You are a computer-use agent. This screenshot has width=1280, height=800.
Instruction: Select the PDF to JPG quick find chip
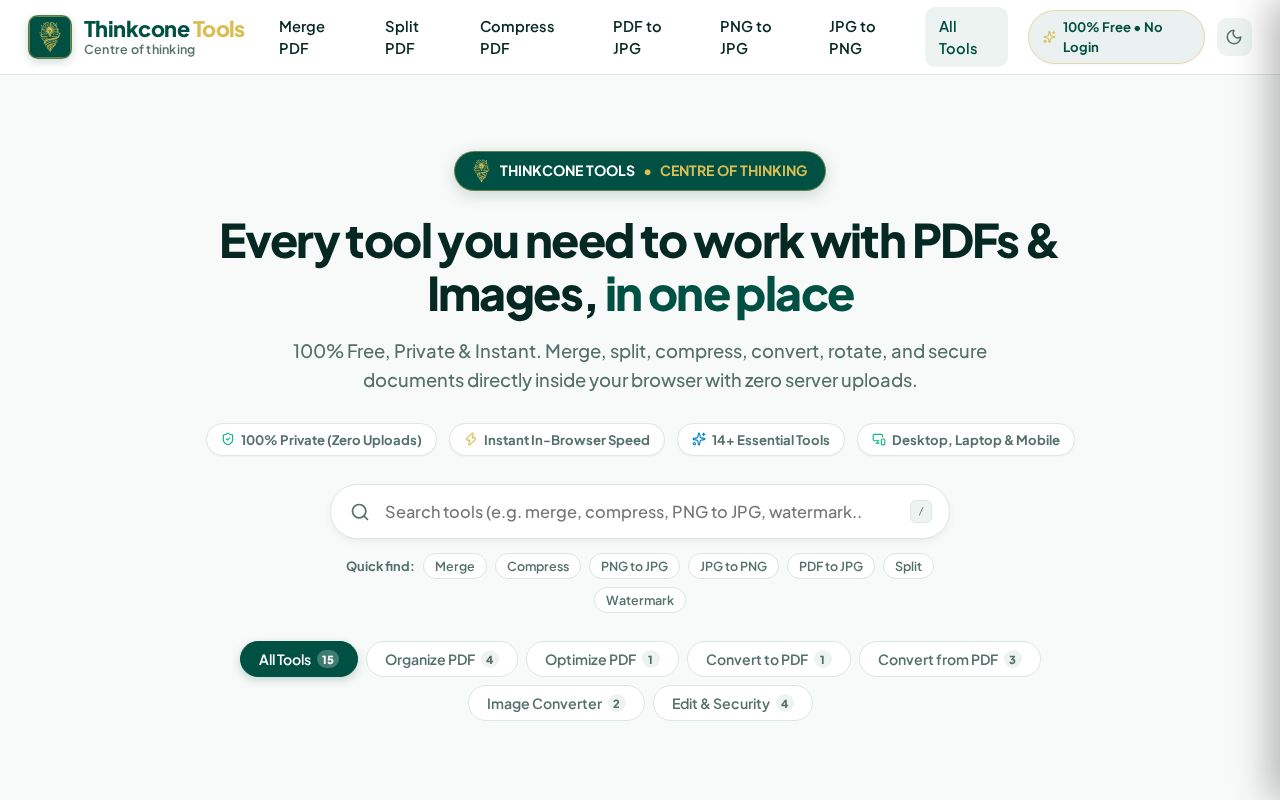point(831,566)
